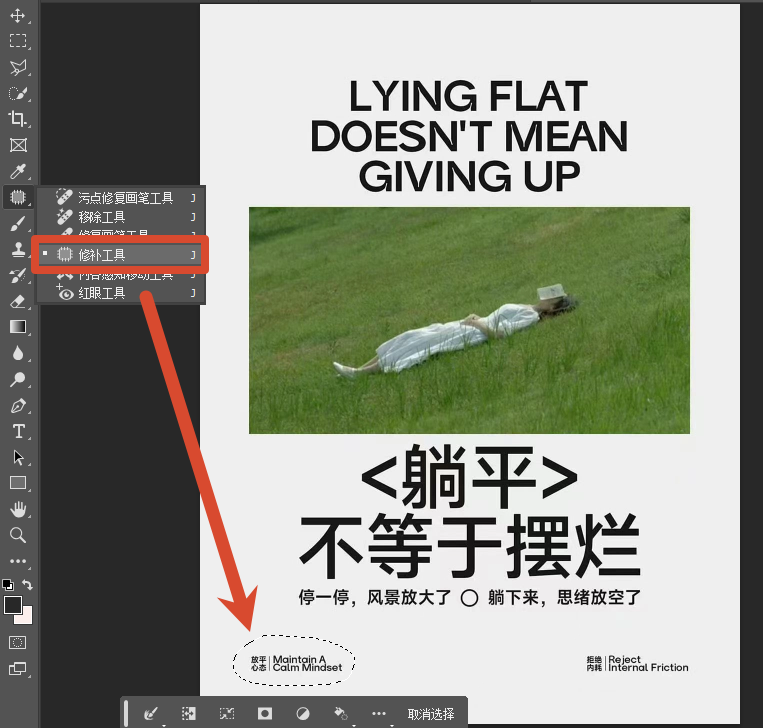The image size is (763, 728).
Task: Select the Hand tool
Action: tap(18, 510)
